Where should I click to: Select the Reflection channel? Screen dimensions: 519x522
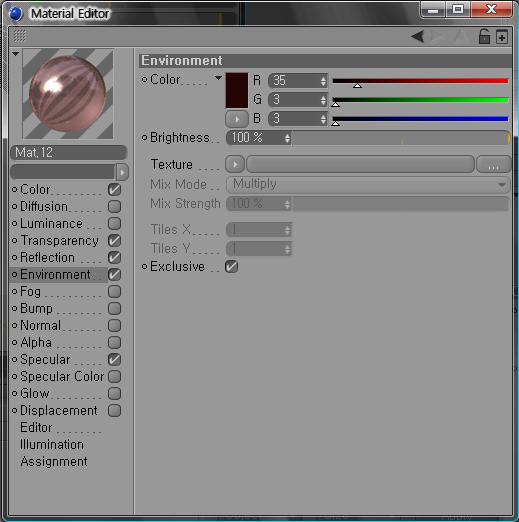47,258
